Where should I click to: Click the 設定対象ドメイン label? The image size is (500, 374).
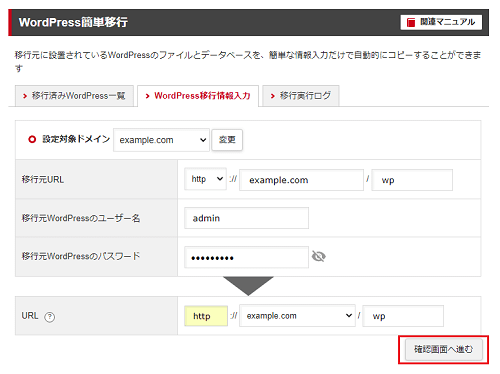tap(76, 139)
